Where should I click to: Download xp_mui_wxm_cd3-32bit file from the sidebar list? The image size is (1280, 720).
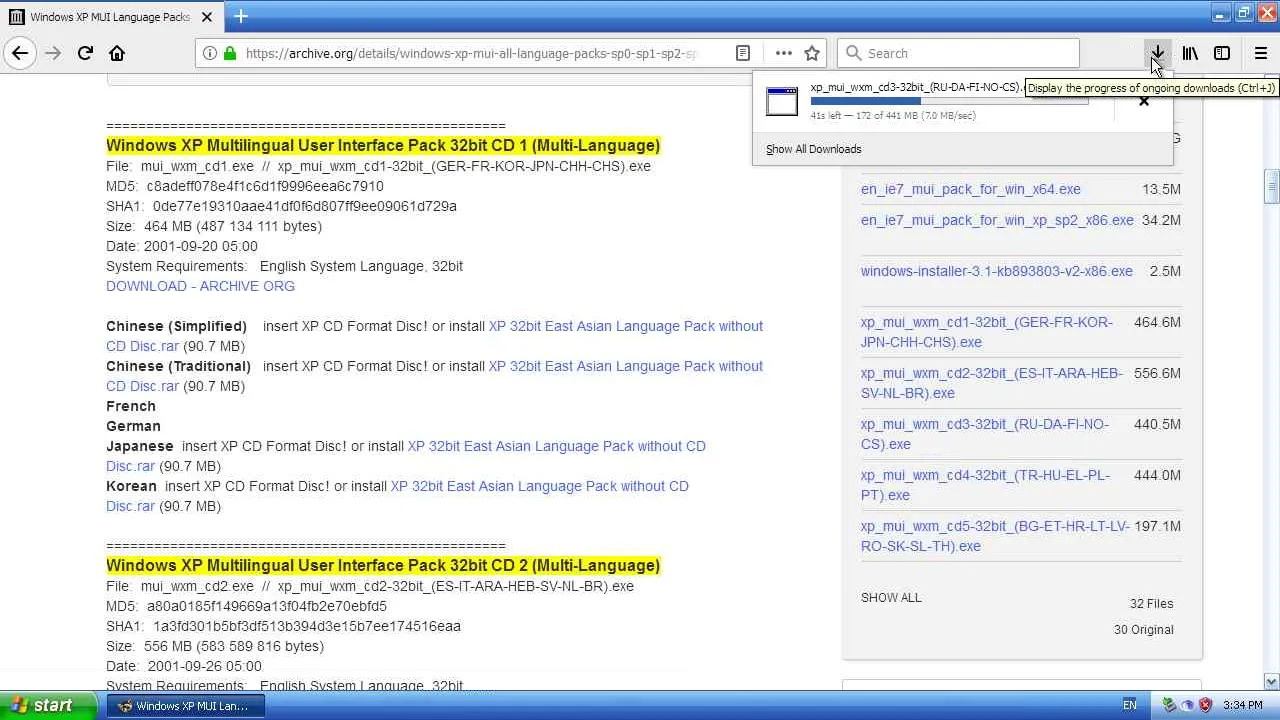(x=984, y=434)
